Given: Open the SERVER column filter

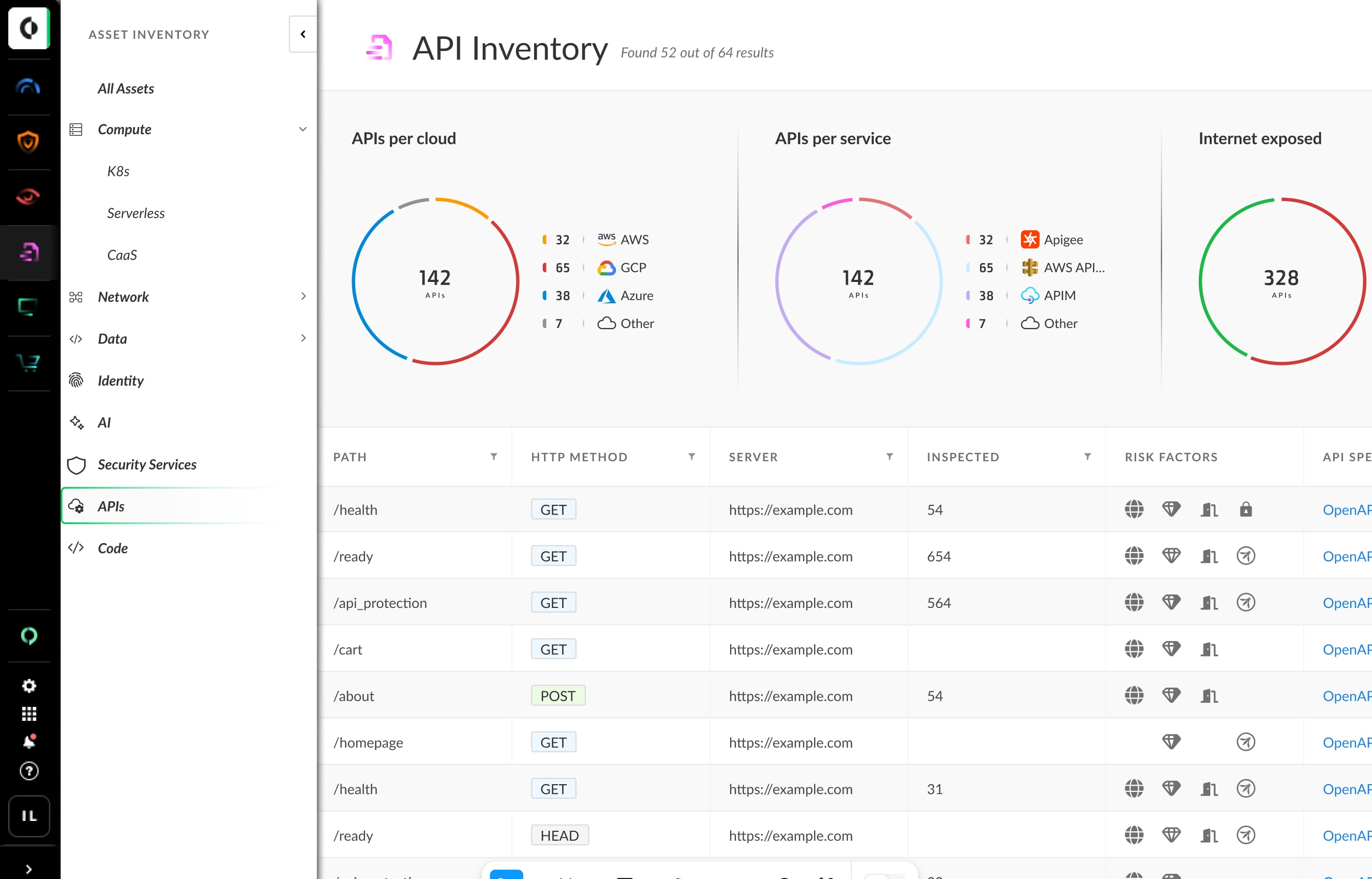Looking at the screenshot, I should click(890, 457).
